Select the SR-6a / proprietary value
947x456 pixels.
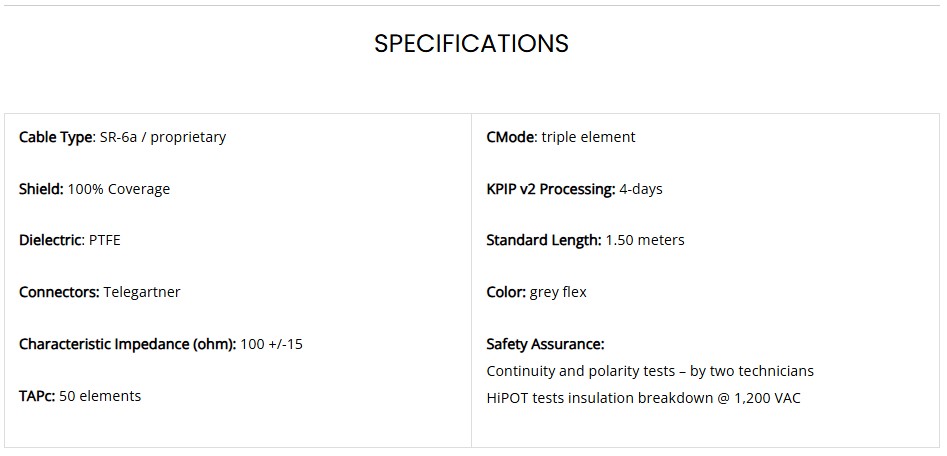[163, 137]
